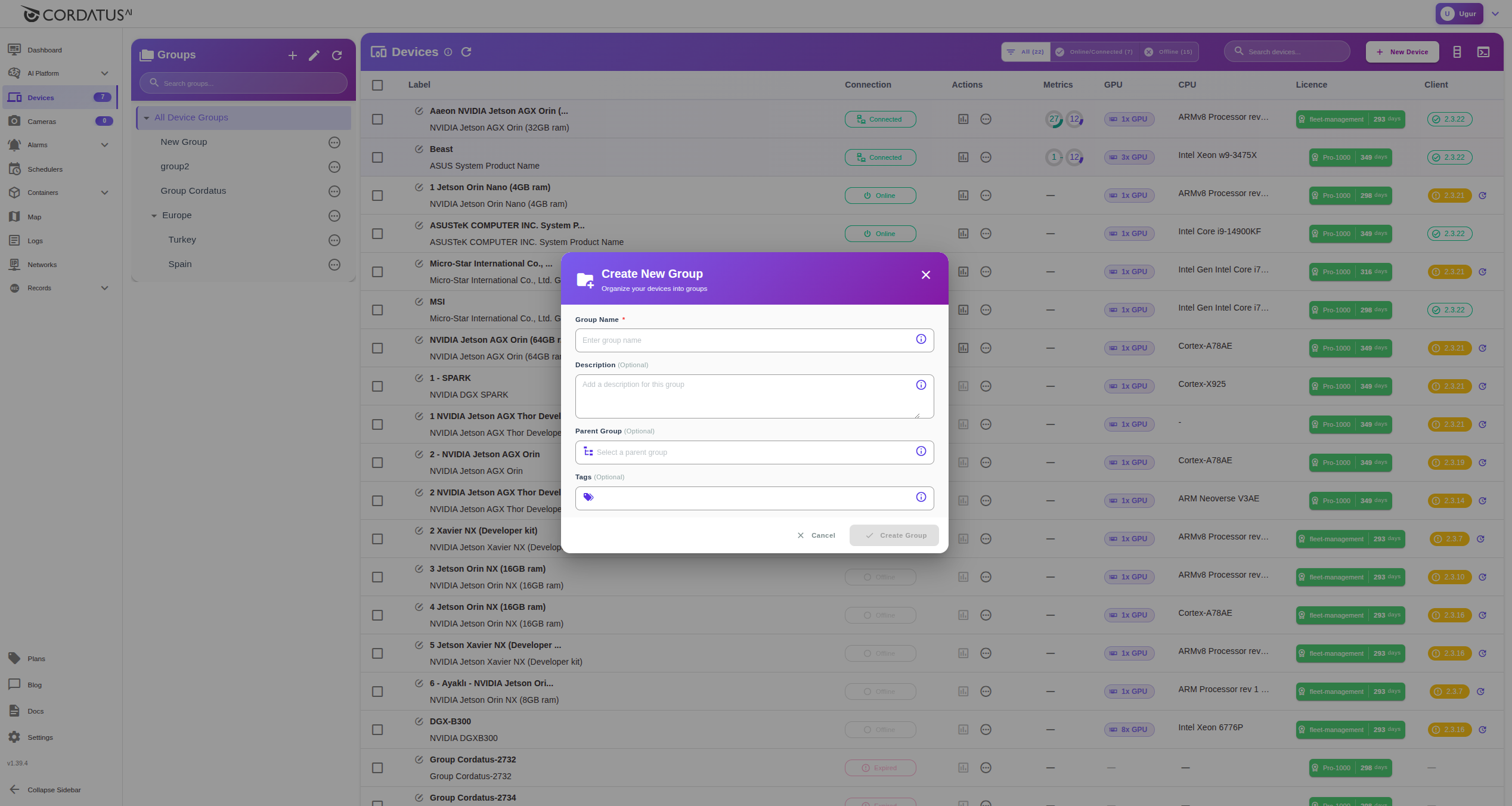
Task: Click the Group Name info icon
Action: click(x=921, y=339)
